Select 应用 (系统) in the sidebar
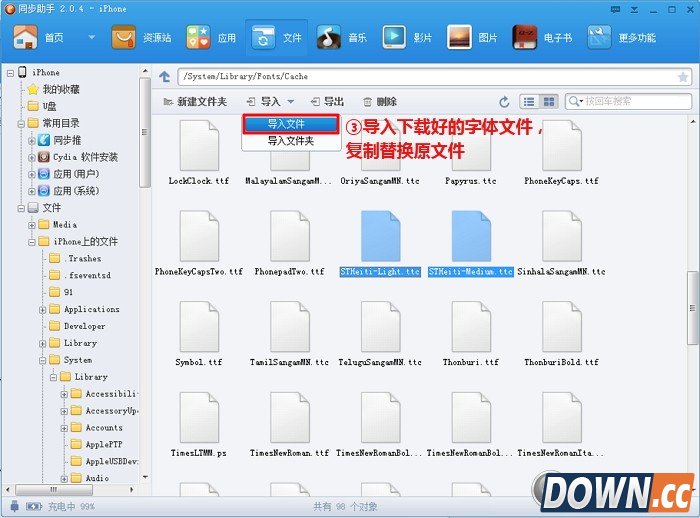The image size is (700, 518). 76,191
